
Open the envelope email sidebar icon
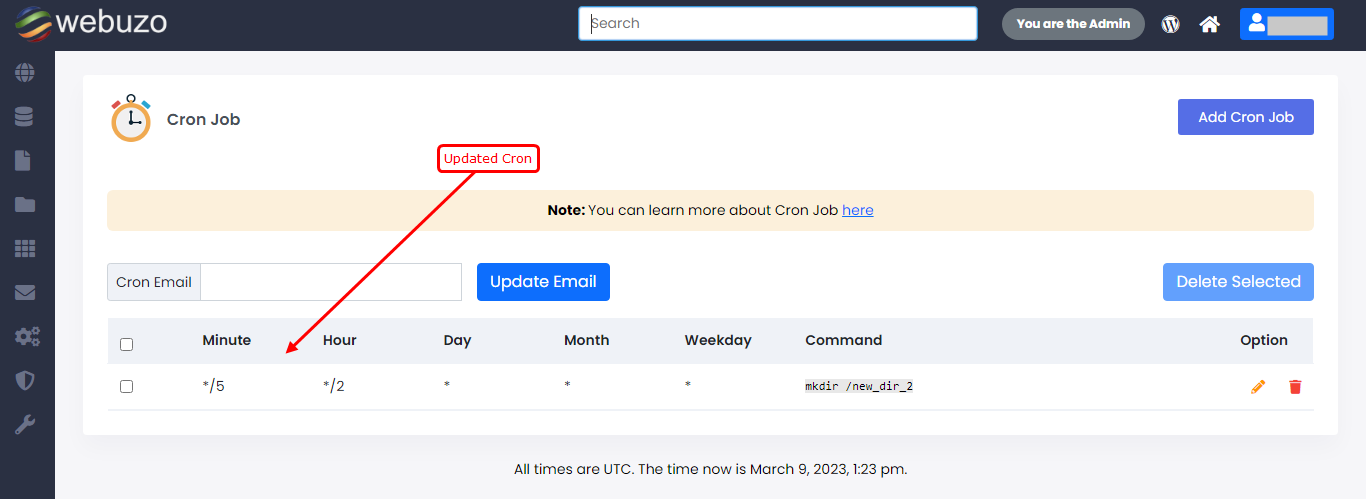coord(24,293)
